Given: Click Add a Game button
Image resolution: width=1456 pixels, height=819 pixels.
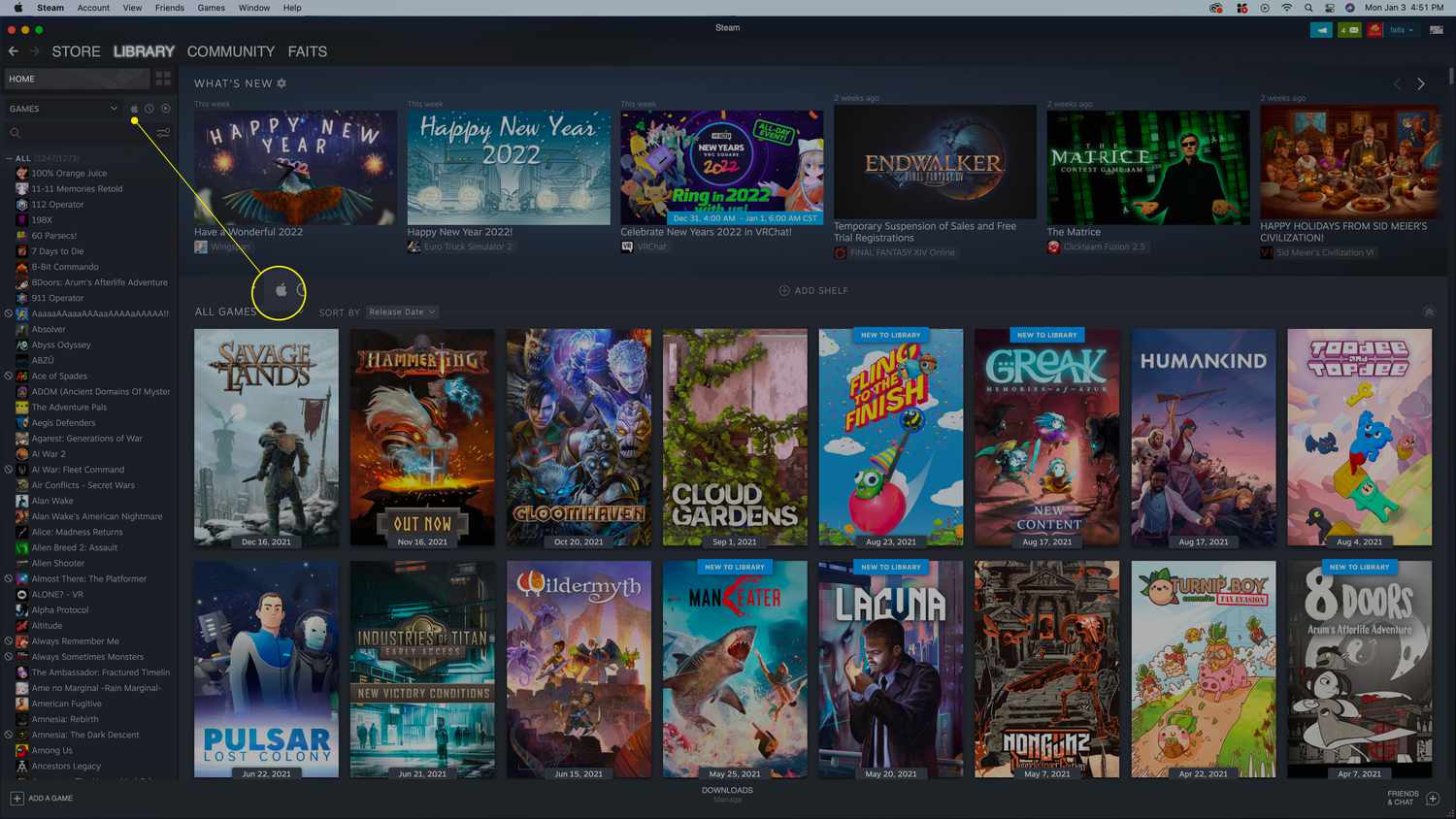Looking at the screenshot, I should pos(42,799).
